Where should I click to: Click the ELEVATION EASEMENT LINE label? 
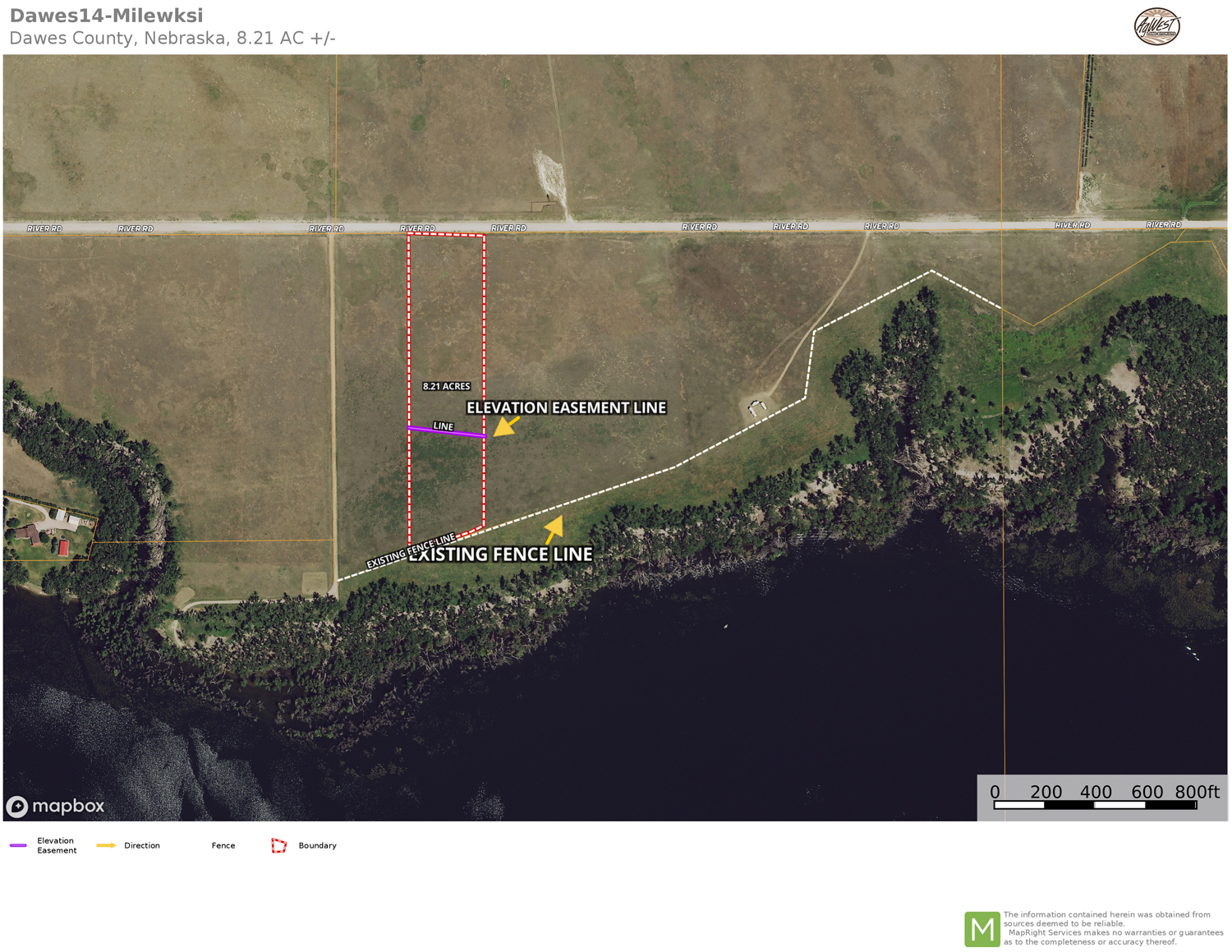[x=567, y=407]
